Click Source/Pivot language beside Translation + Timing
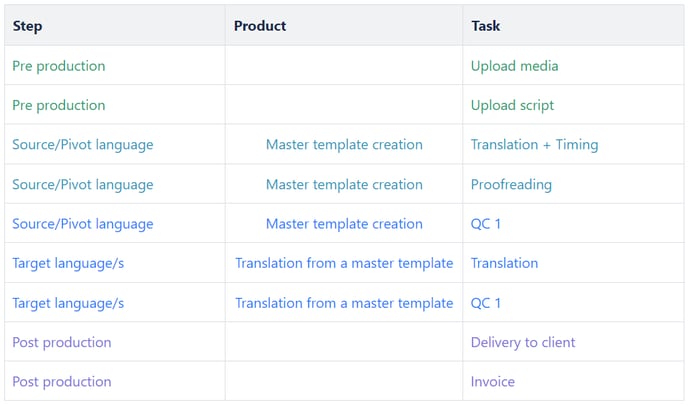Image resolution: width=688 pixels, height=405 pixels. (x=83, y=145)
